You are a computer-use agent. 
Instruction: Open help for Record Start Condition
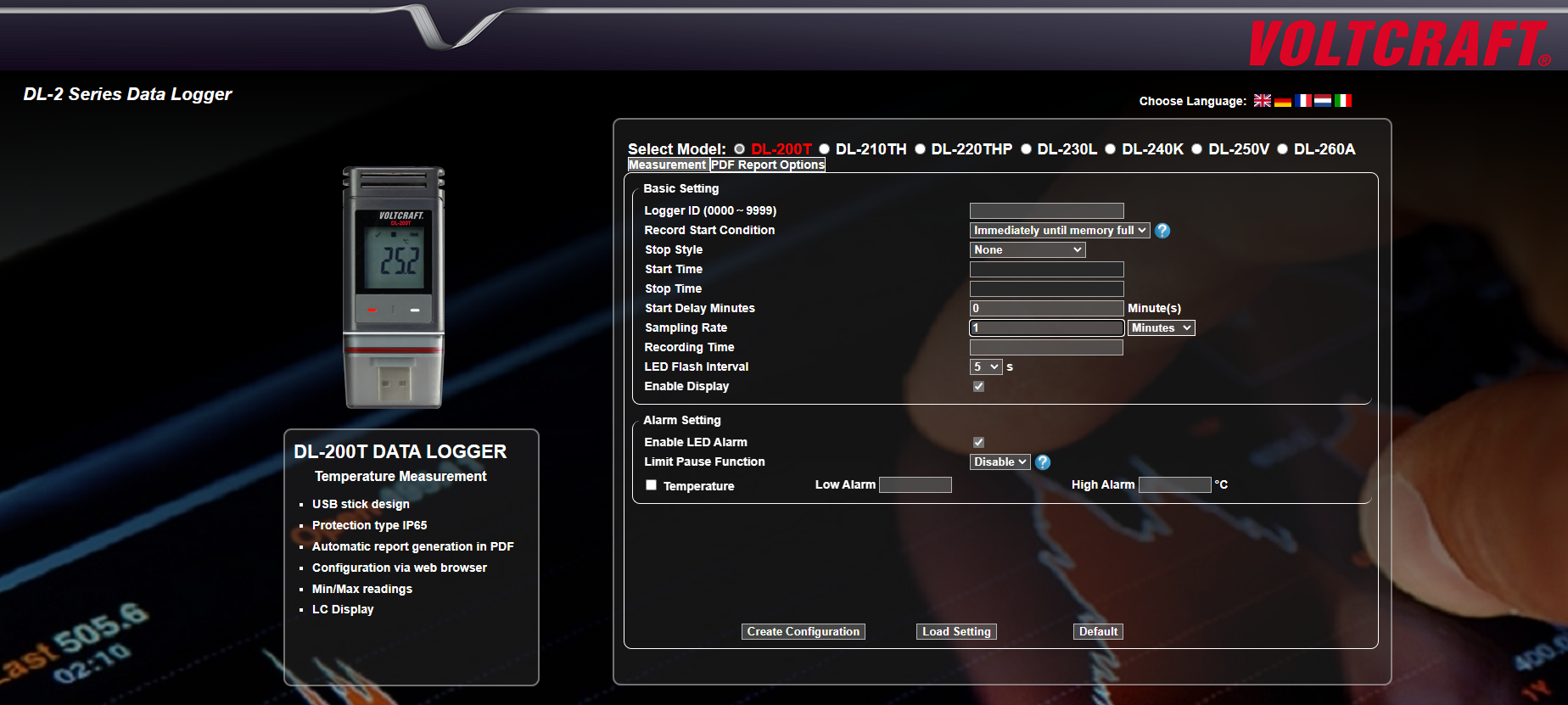pyautogui.click(x=1162, y=231)
